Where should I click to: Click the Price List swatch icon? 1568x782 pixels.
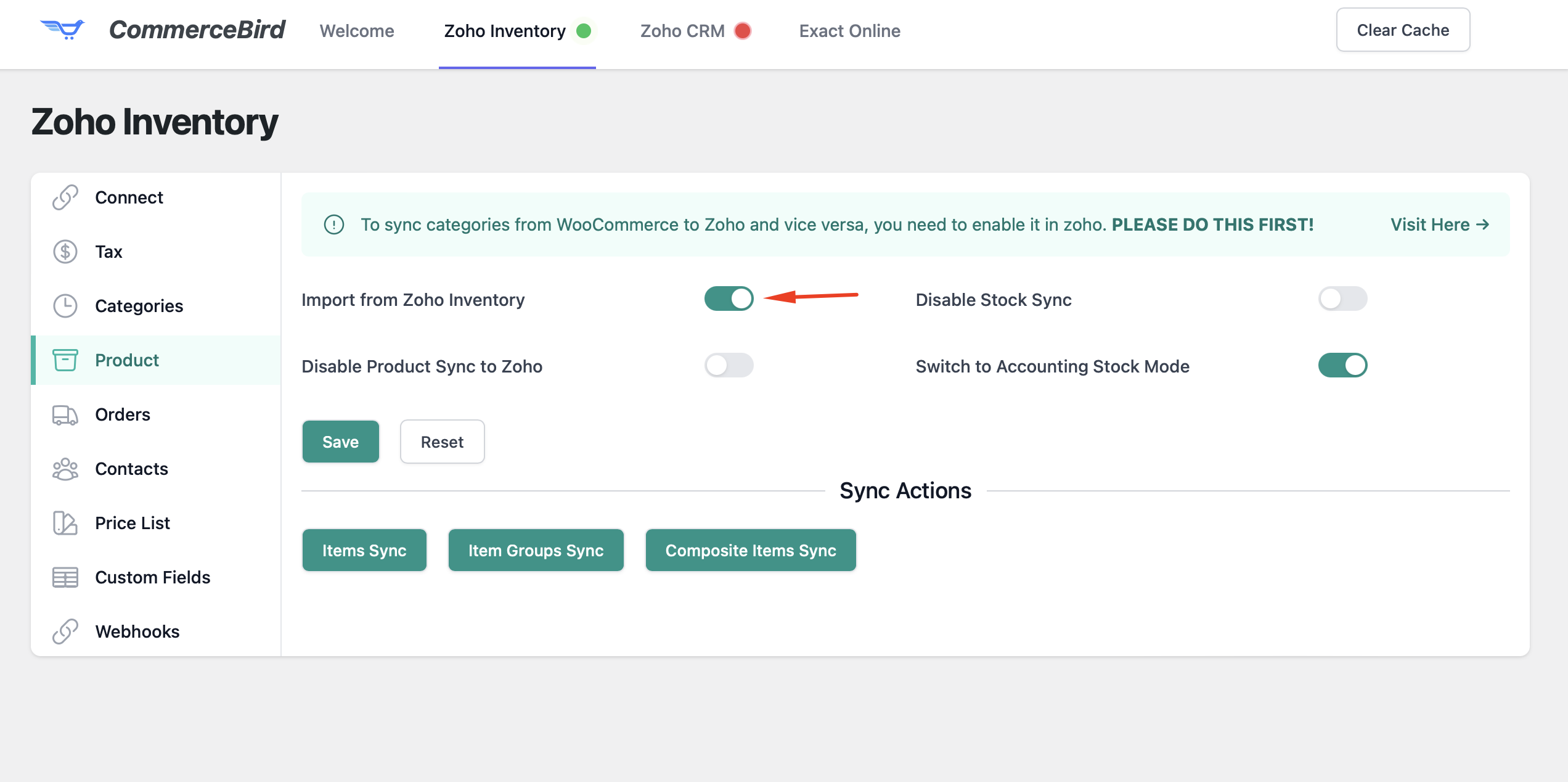(x=65, y=523)
